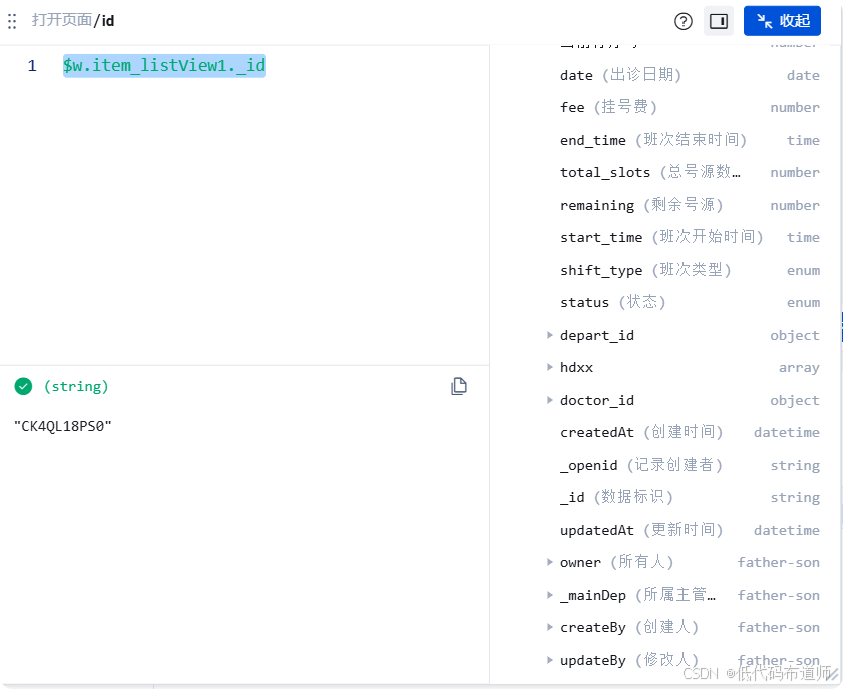Click line number 1 in the editor
This screenshot has width=843, height=689.
[x=32, y=66]
